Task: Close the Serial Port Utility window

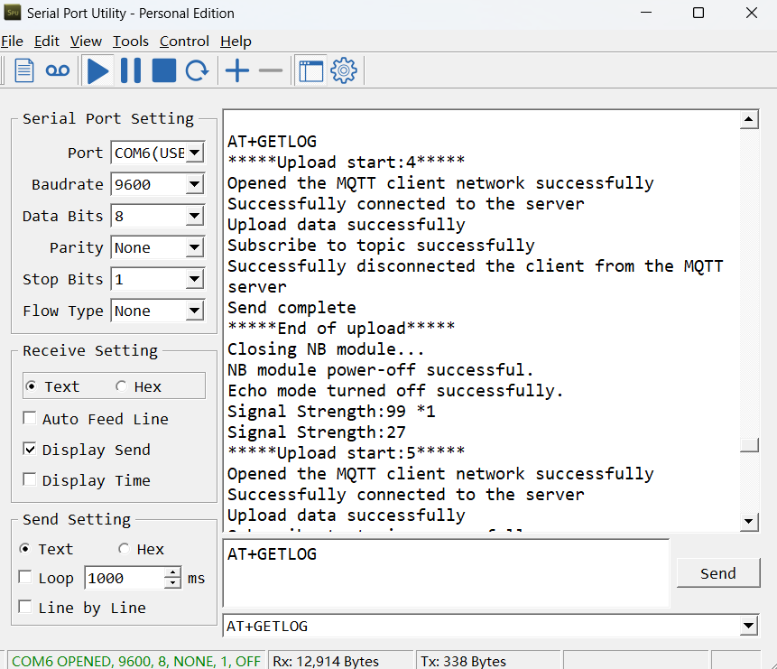Action: [x=752, y=12]
